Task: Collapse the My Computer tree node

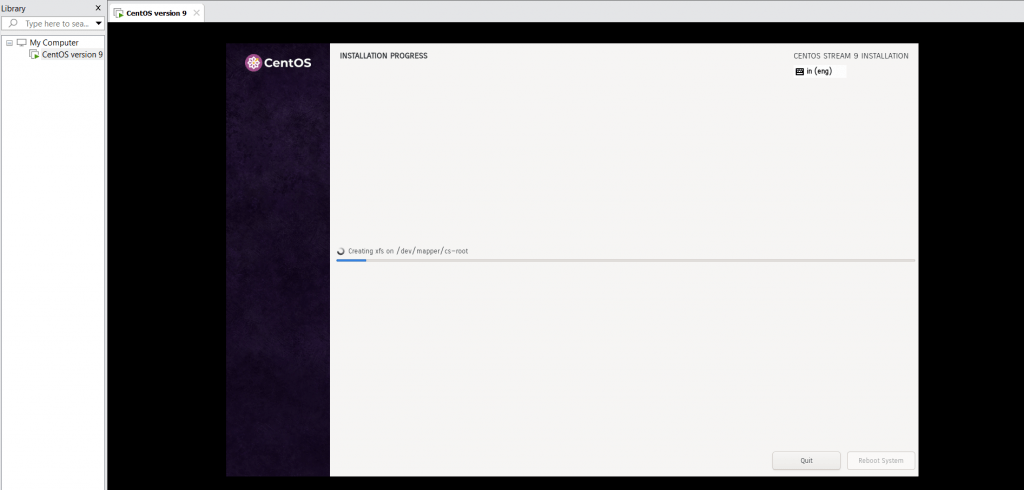Action: click(x=9, y=43)
